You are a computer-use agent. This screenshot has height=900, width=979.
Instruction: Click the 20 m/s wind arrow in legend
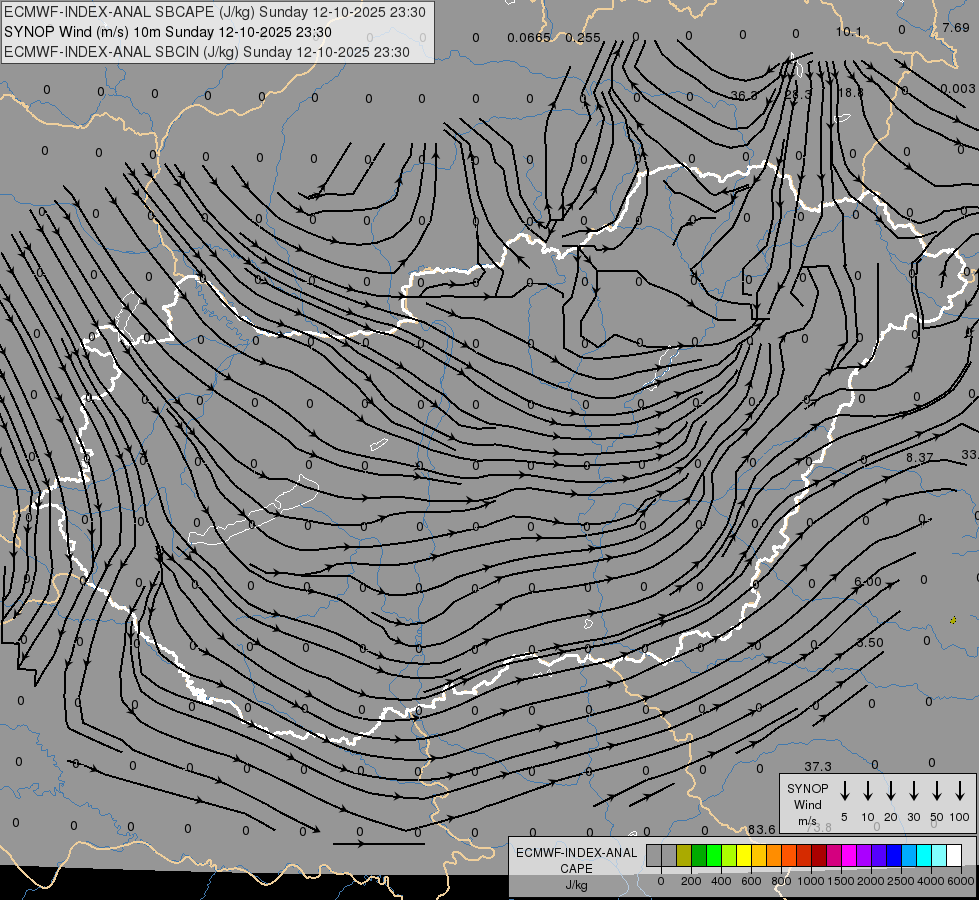(890, 791)
